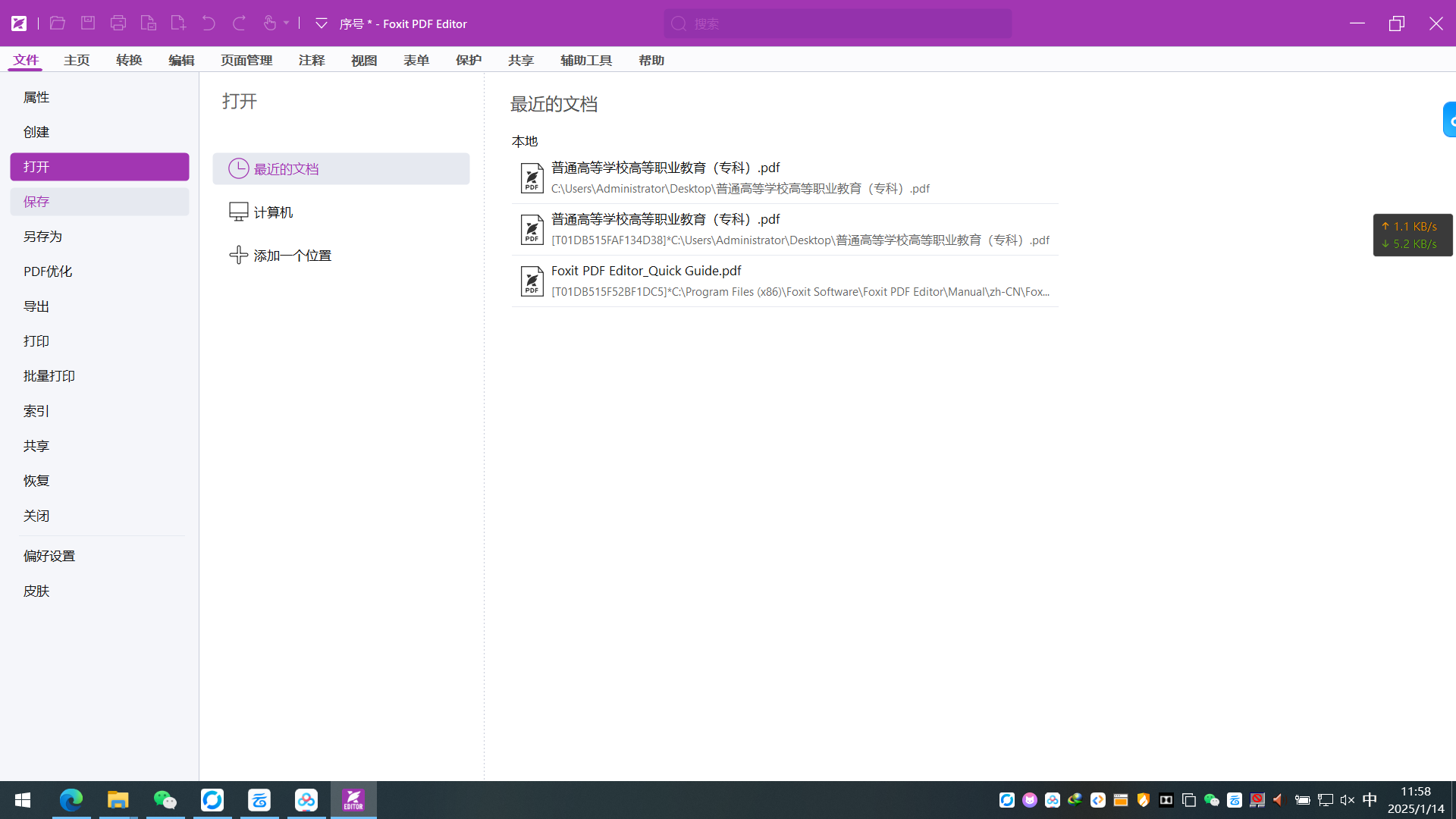
Task: Click the Dolby tray icon
Action: tap(1166, 800)
